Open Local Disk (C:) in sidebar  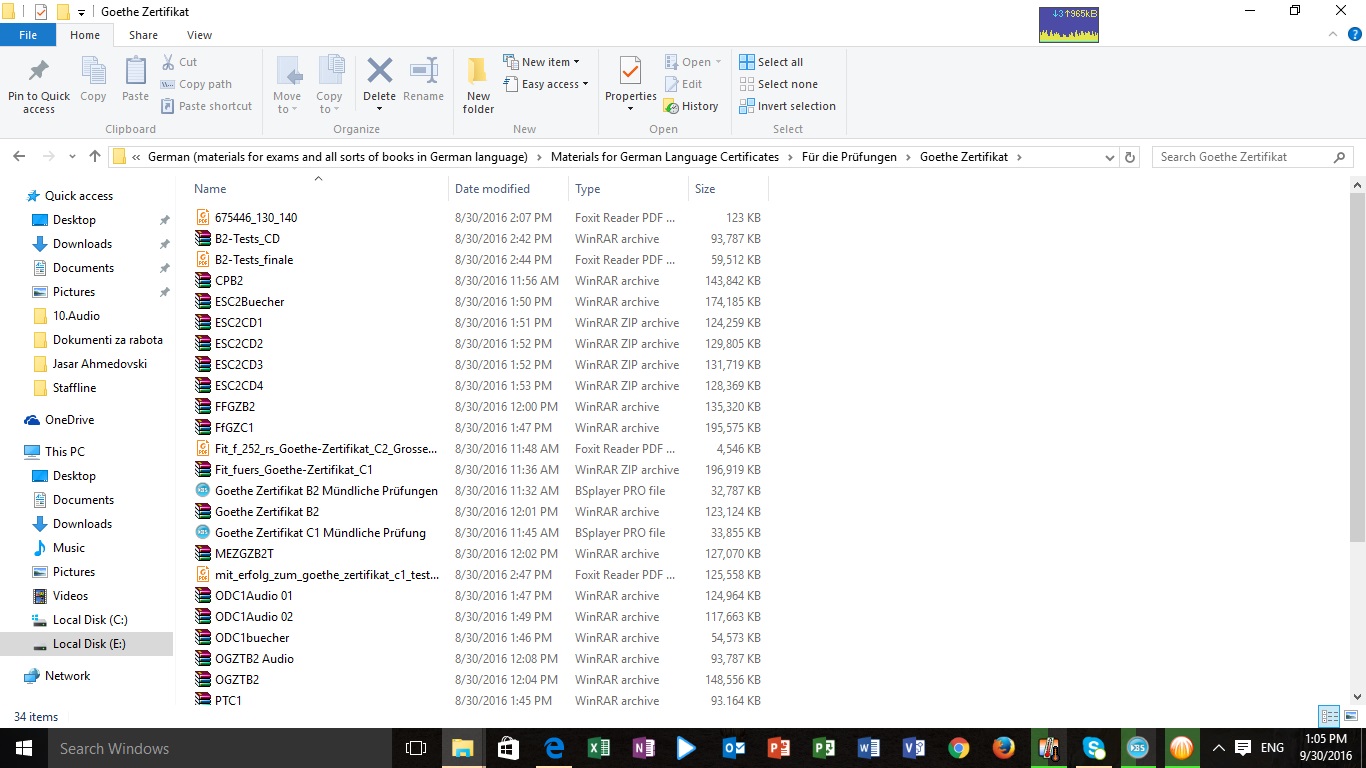click(x=90, y=620)
